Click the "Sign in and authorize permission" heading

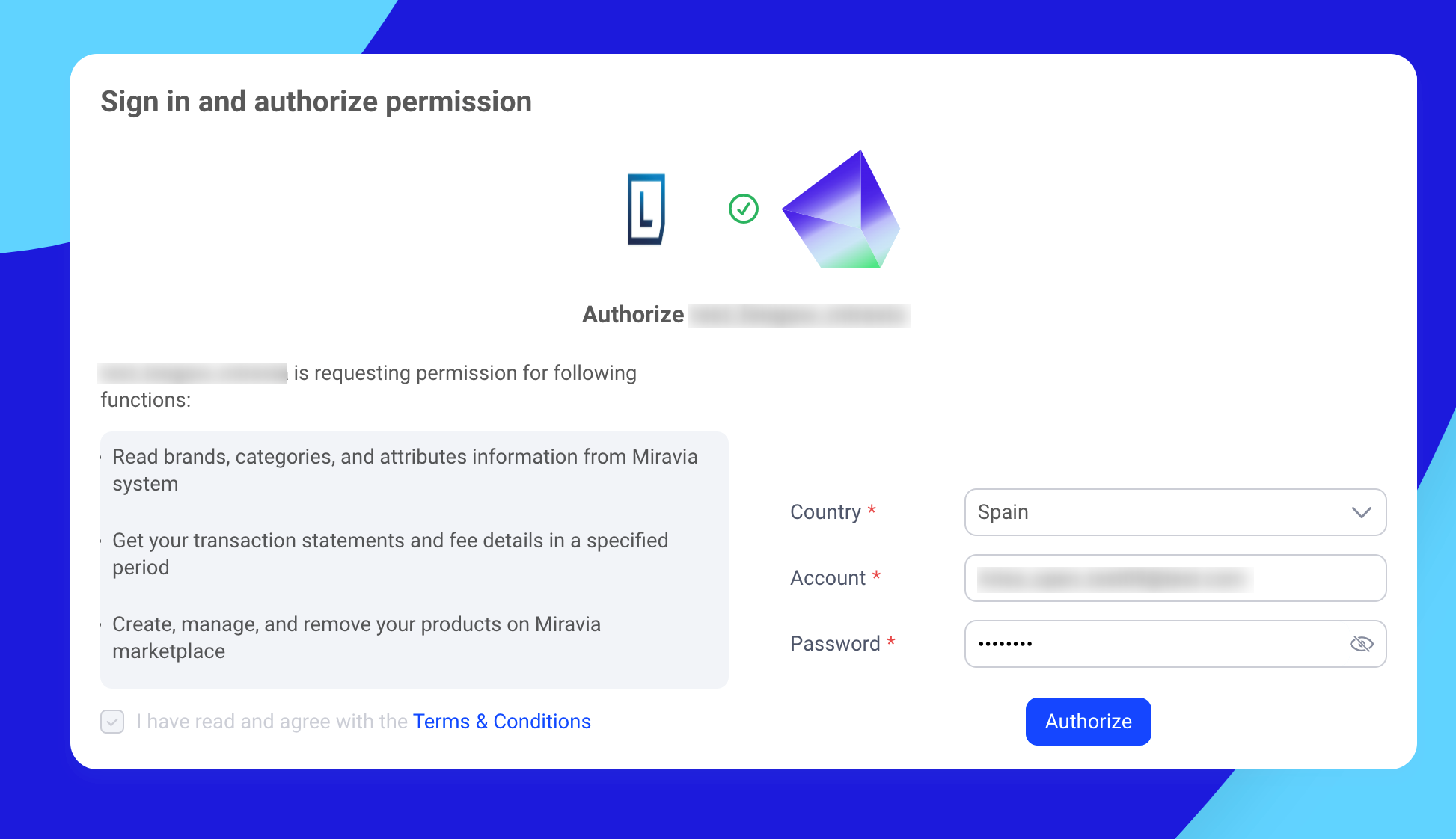[x=316, y=102]
